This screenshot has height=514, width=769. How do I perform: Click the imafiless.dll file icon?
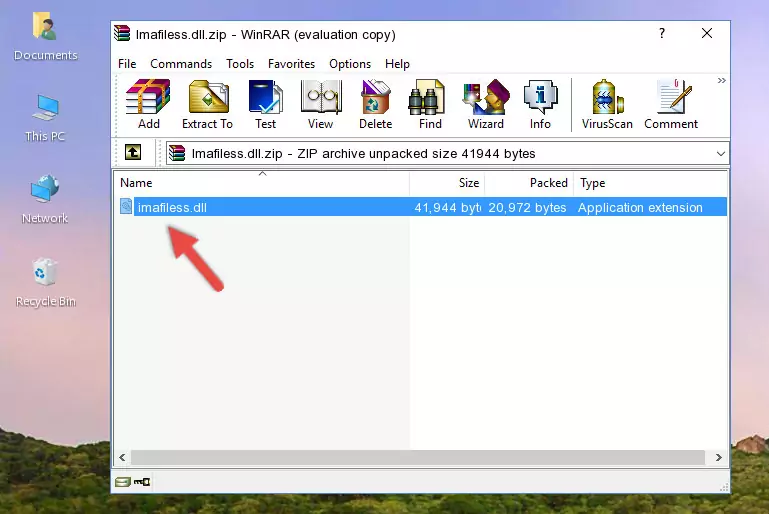[x=126, y=206]
